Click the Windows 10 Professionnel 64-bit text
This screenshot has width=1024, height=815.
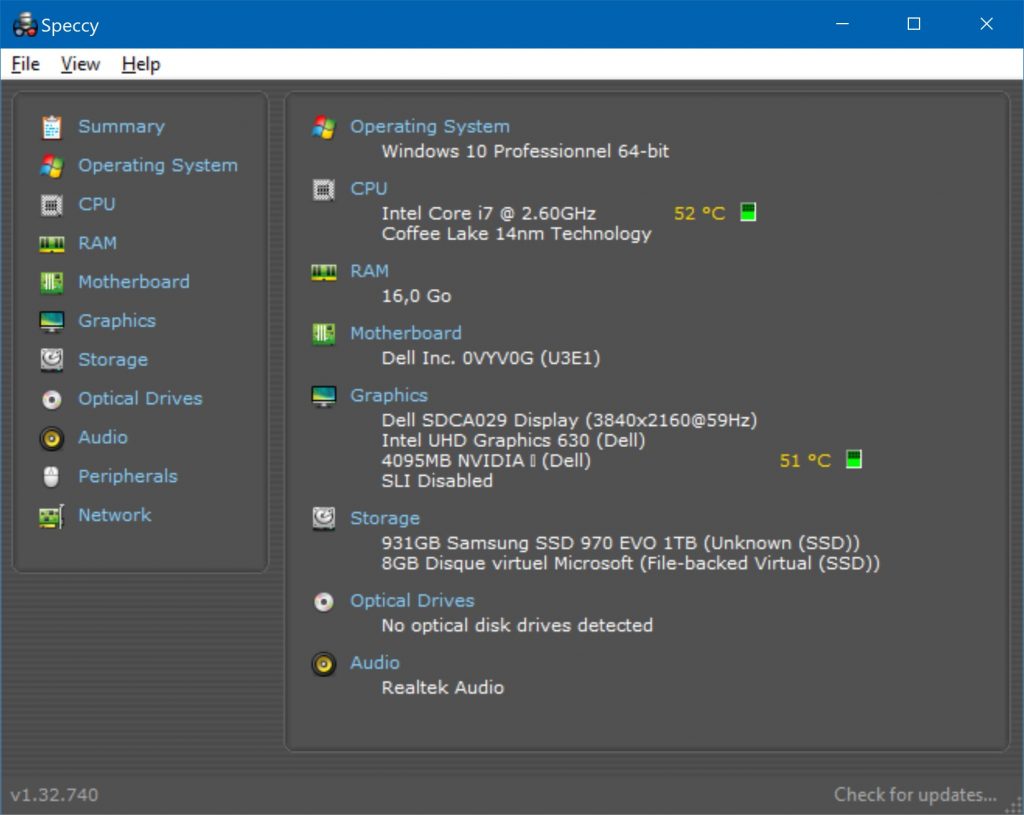[x=526, y=152]
